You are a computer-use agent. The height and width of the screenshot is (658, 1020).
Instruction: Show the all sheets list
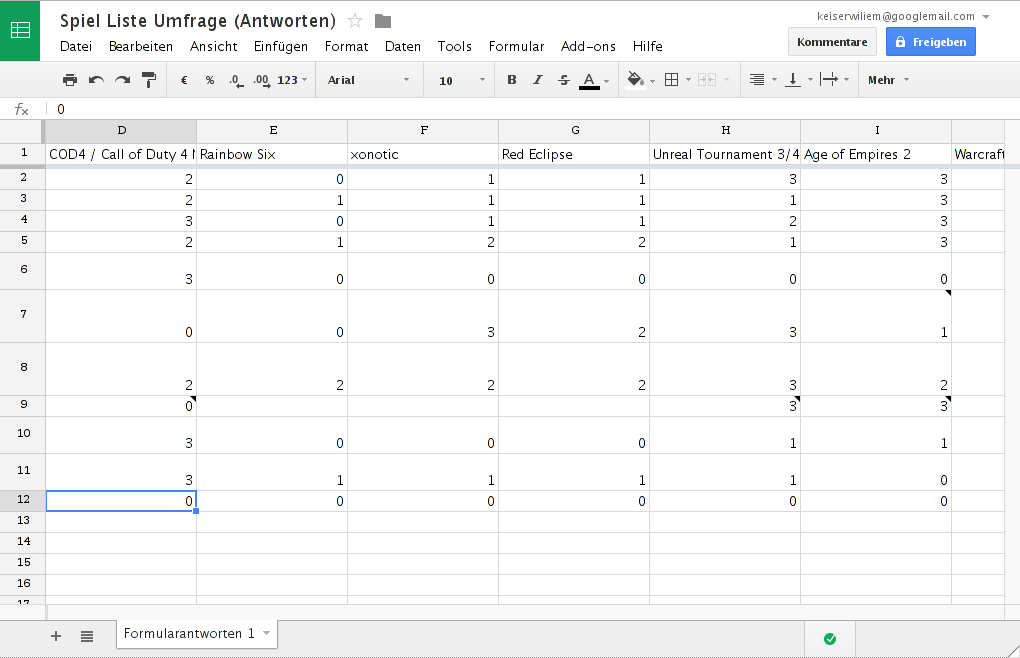click(x=87, y=636)
